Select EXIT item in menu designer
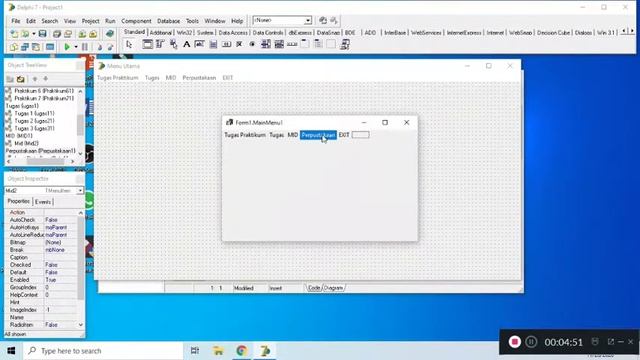640x360 pixels. [x=344, y=135]
